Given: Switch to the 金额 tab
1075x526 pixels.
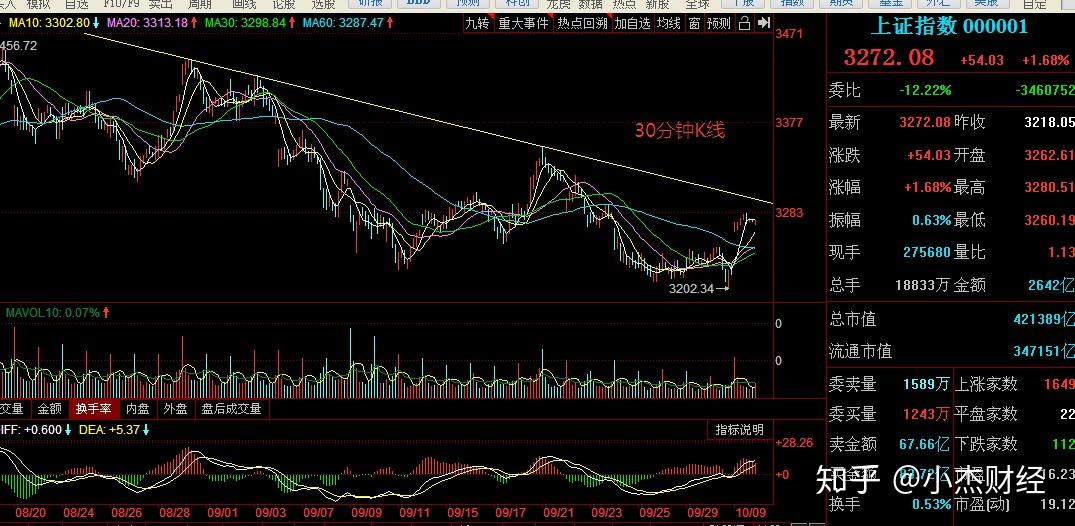Looking at the screenshot, I should pos(50,409).
